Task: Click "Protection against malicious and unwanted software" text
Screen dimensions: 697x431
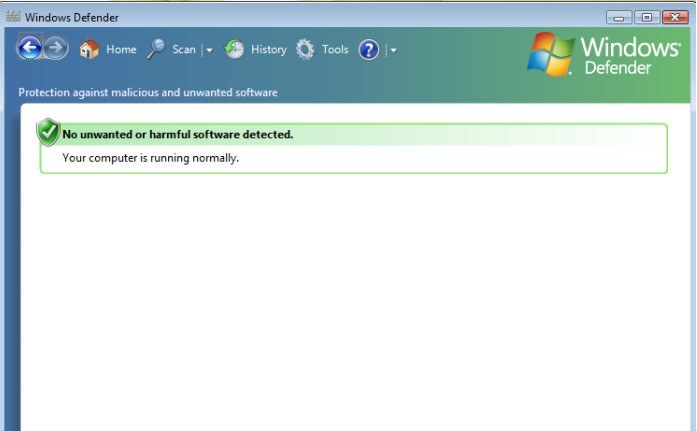Action: [148, 92]
